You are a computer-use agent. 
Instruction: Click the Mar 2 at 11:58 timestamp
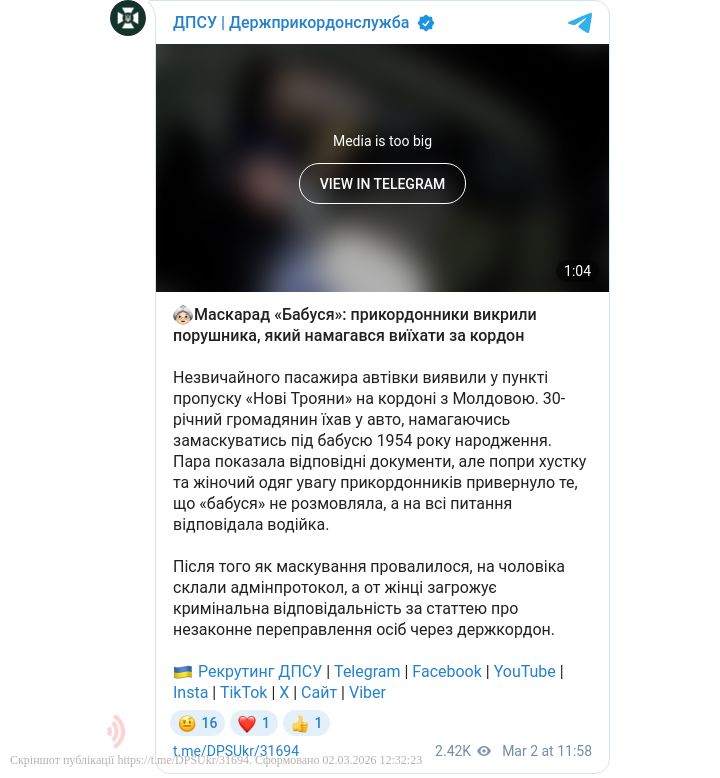547,751
